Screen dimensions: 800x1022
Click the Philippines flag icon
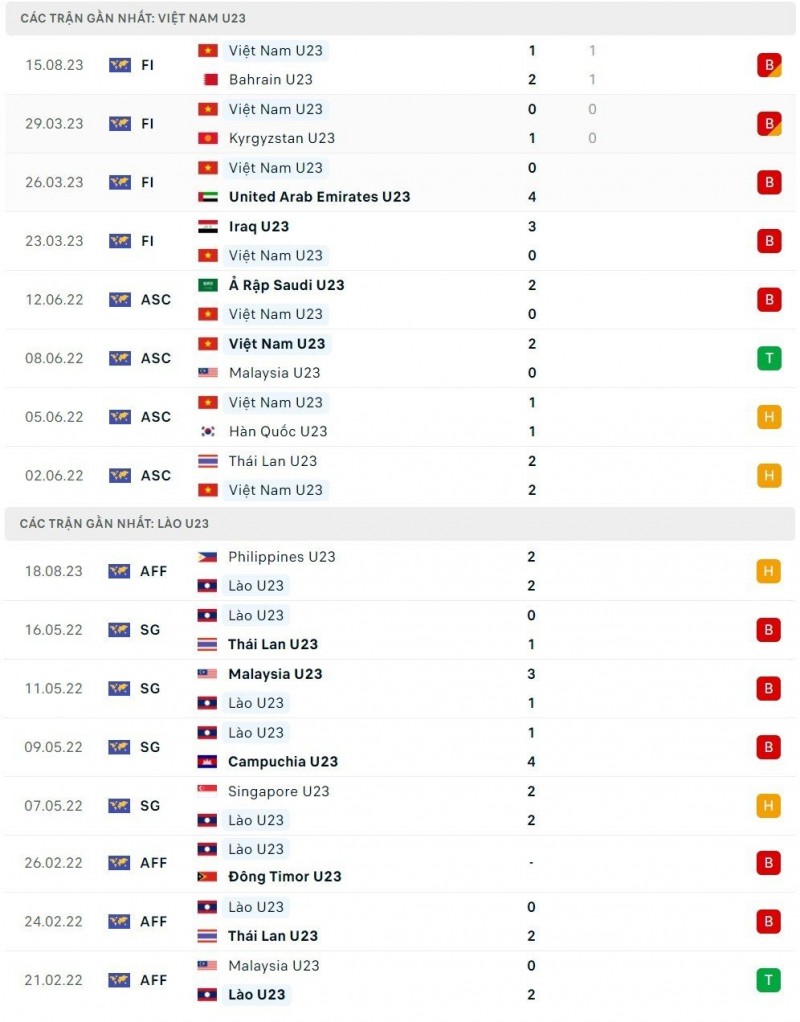click(207, 557)
